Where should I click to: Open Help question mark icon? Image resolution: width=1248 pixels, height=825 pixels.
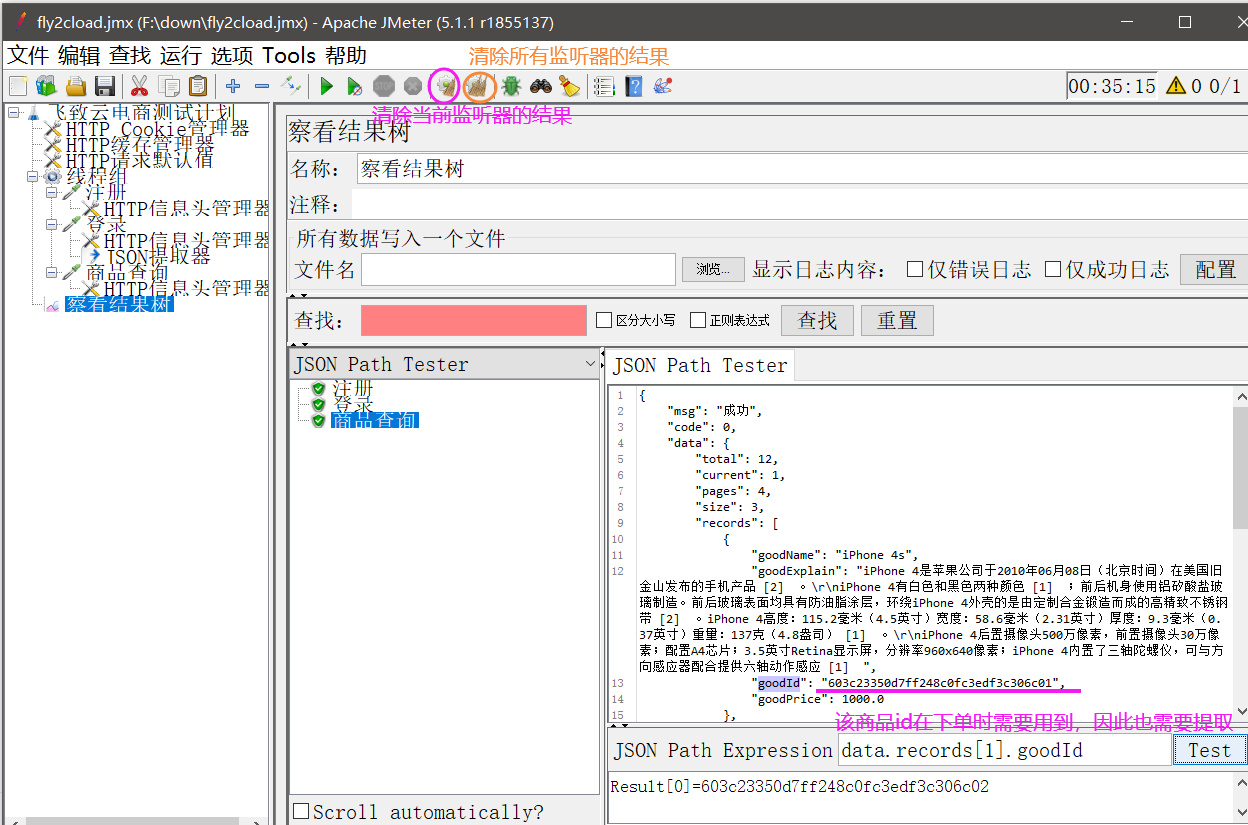pyautogui.click(x=633, y=86)
